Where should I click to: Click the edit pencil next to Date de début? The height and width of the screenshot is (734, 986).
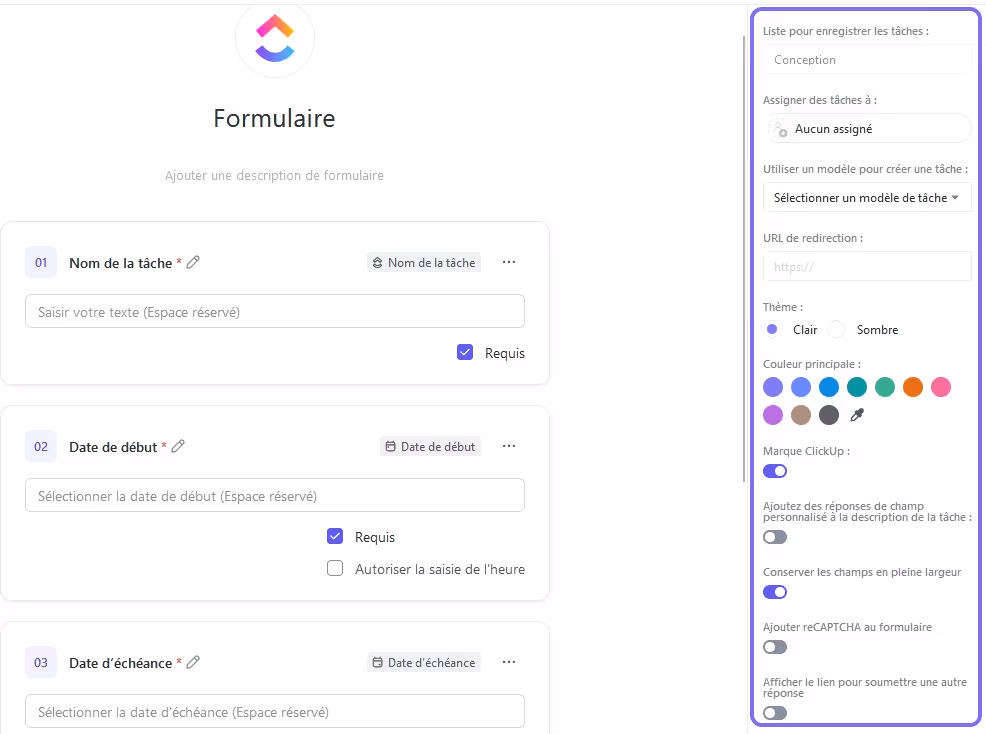[x=178, y=446]
